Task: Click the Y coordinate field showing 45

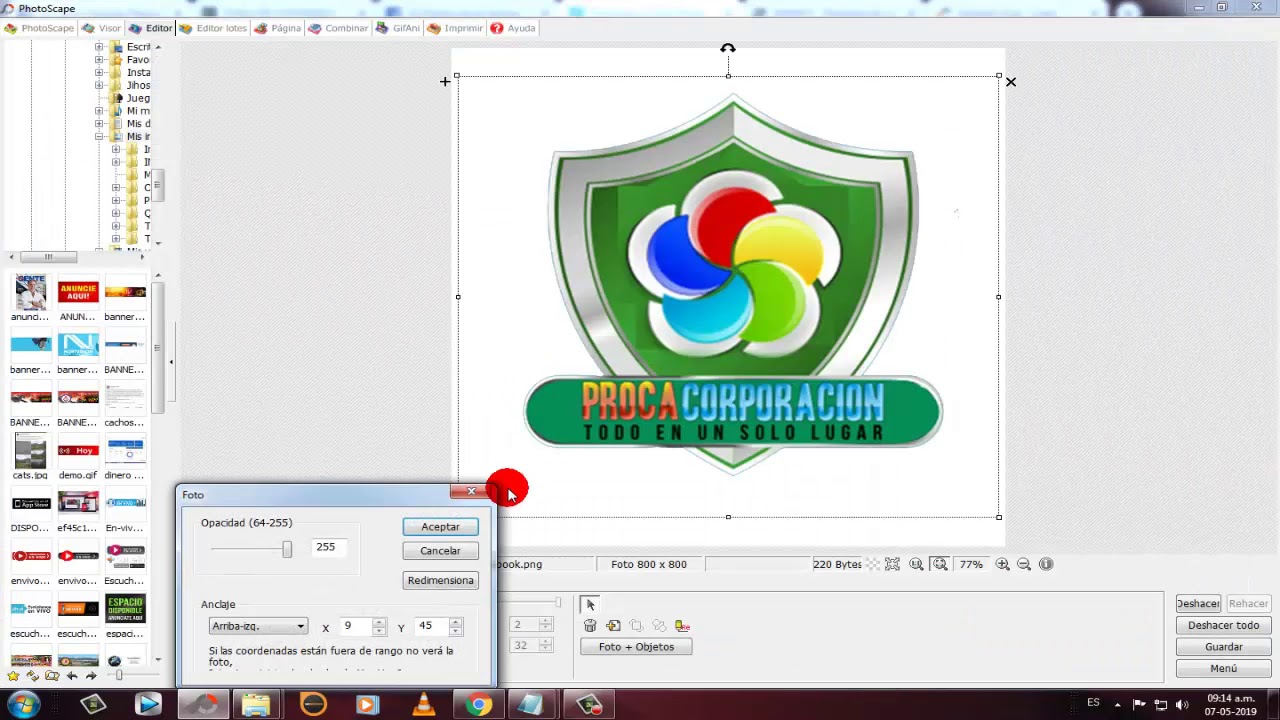Action: click(x=430, y=626)
